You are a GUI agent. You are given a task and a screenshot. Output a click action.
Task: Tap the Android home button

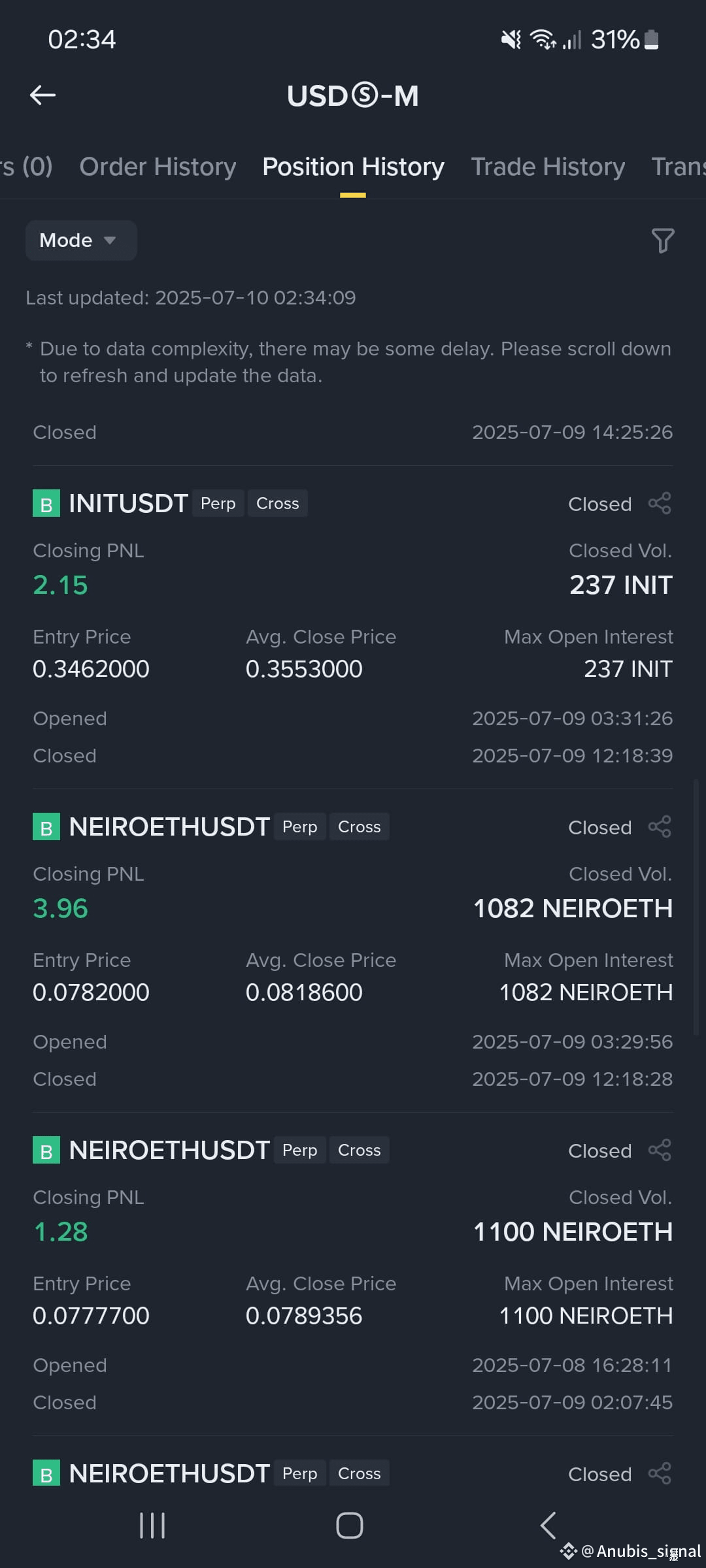(350, 1526)
